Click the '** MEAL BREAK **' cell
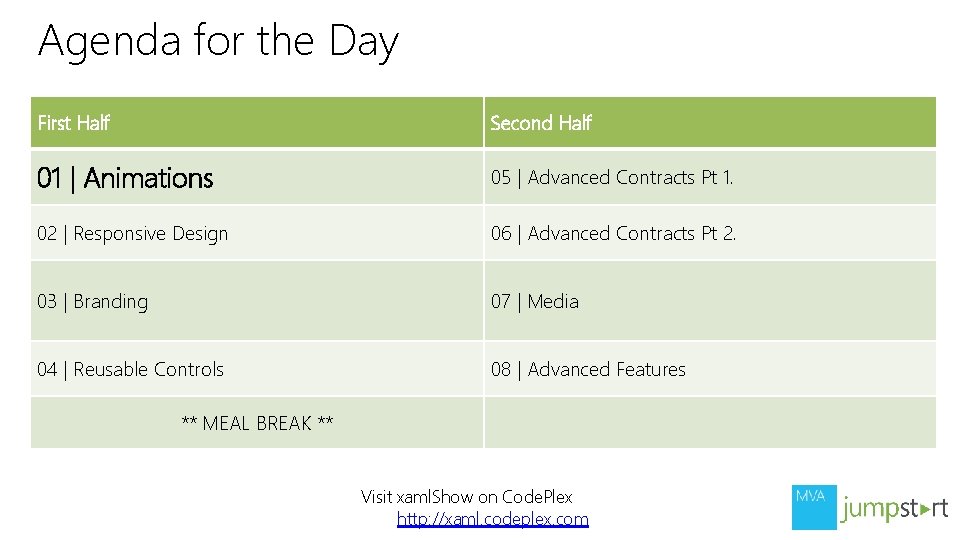The height and width of the screenshot is (540, 960). tap(257, 423)
